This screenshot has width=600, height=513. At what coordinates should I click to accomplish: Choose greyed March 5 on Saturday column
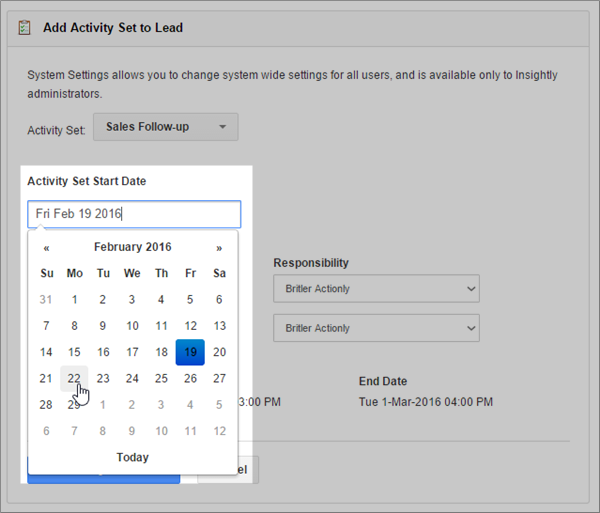pyautogui.click(x=219, y=405)
